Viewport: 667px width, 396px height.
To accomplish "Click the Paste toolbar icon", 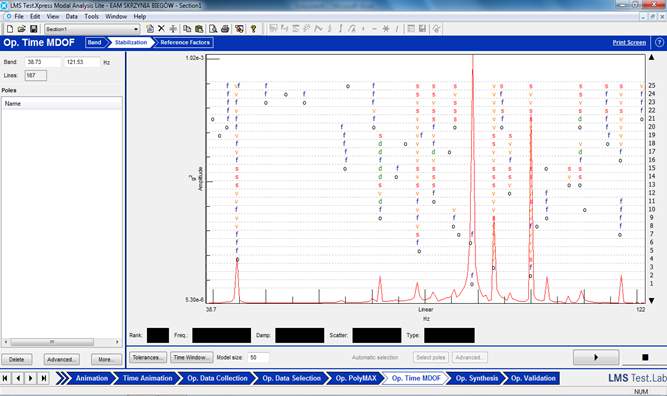I will coord(199,29).
